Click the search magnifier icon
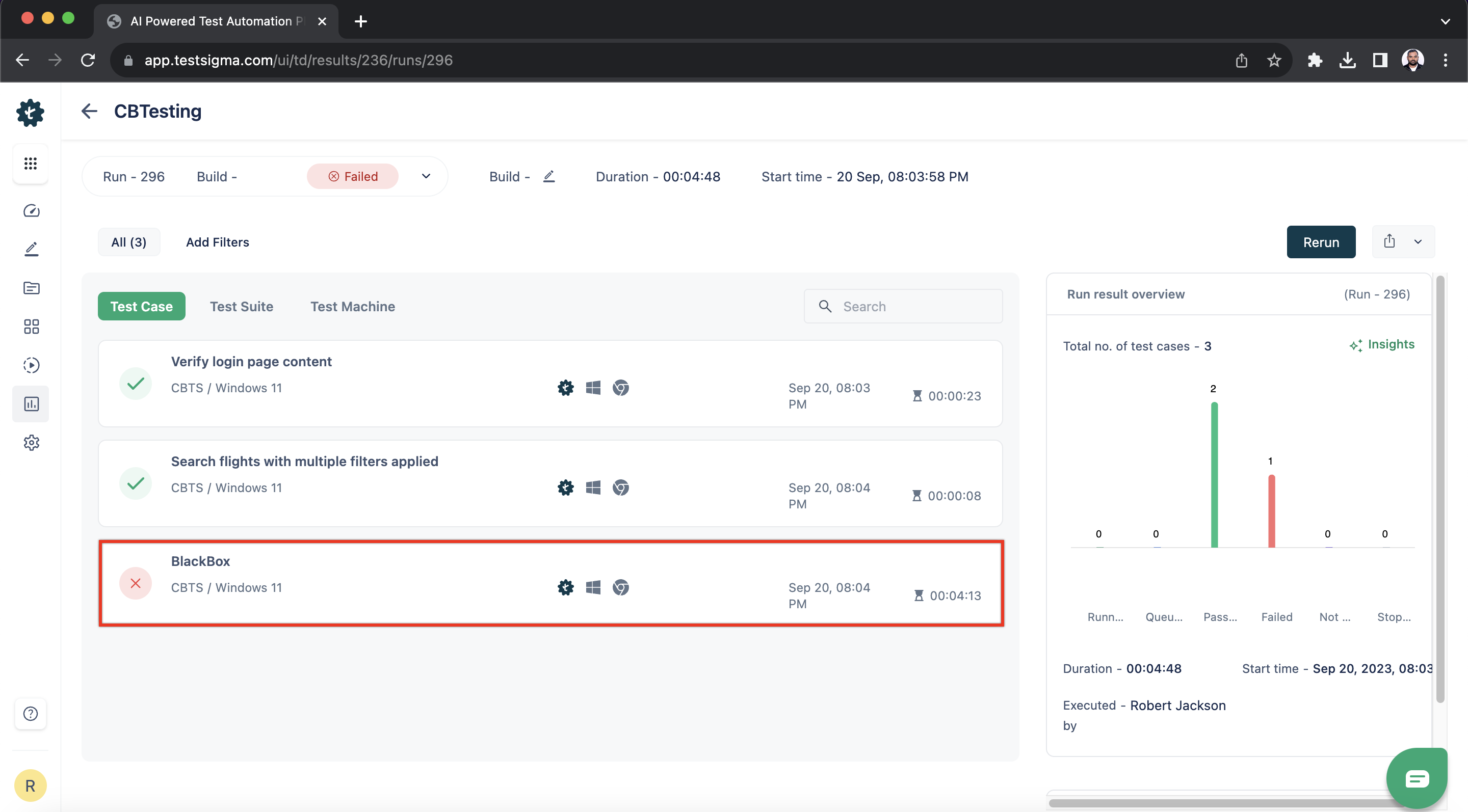1468x812 pixels. pyautogui.click(x=825, y=306)
